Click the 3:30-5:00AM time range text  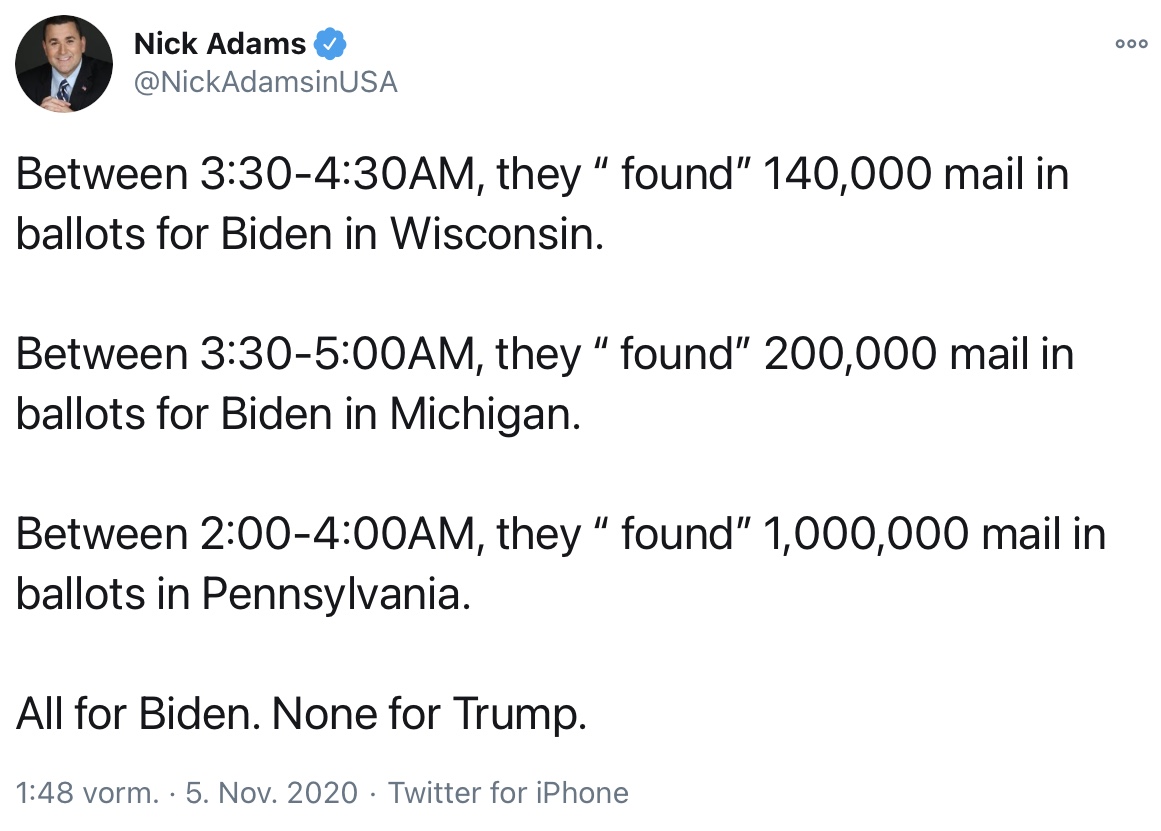point(330,355)
